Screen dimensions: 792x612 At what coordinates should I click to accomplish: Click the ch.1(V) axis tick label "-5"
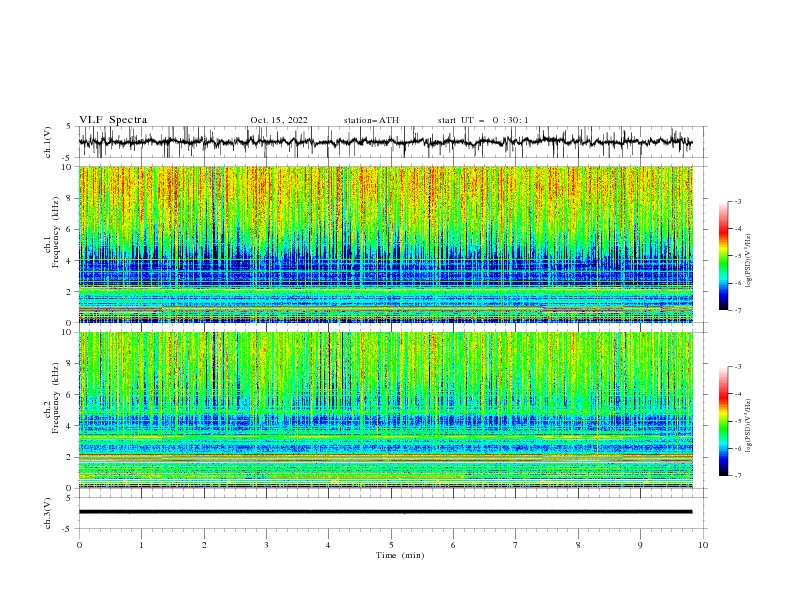pos(68,158)
